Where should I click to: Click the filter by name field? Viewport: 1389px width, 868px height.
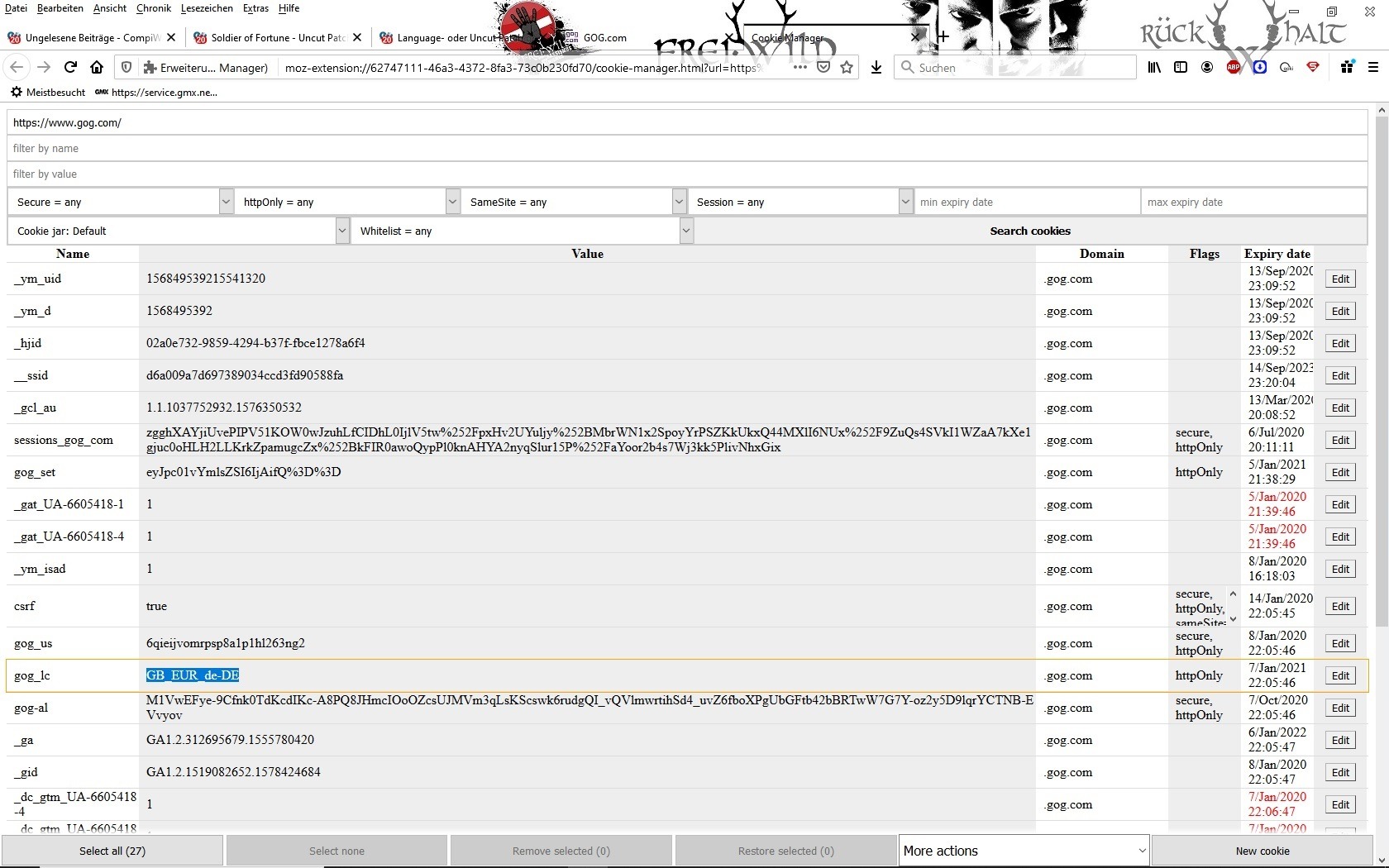(x=687, y=148)
